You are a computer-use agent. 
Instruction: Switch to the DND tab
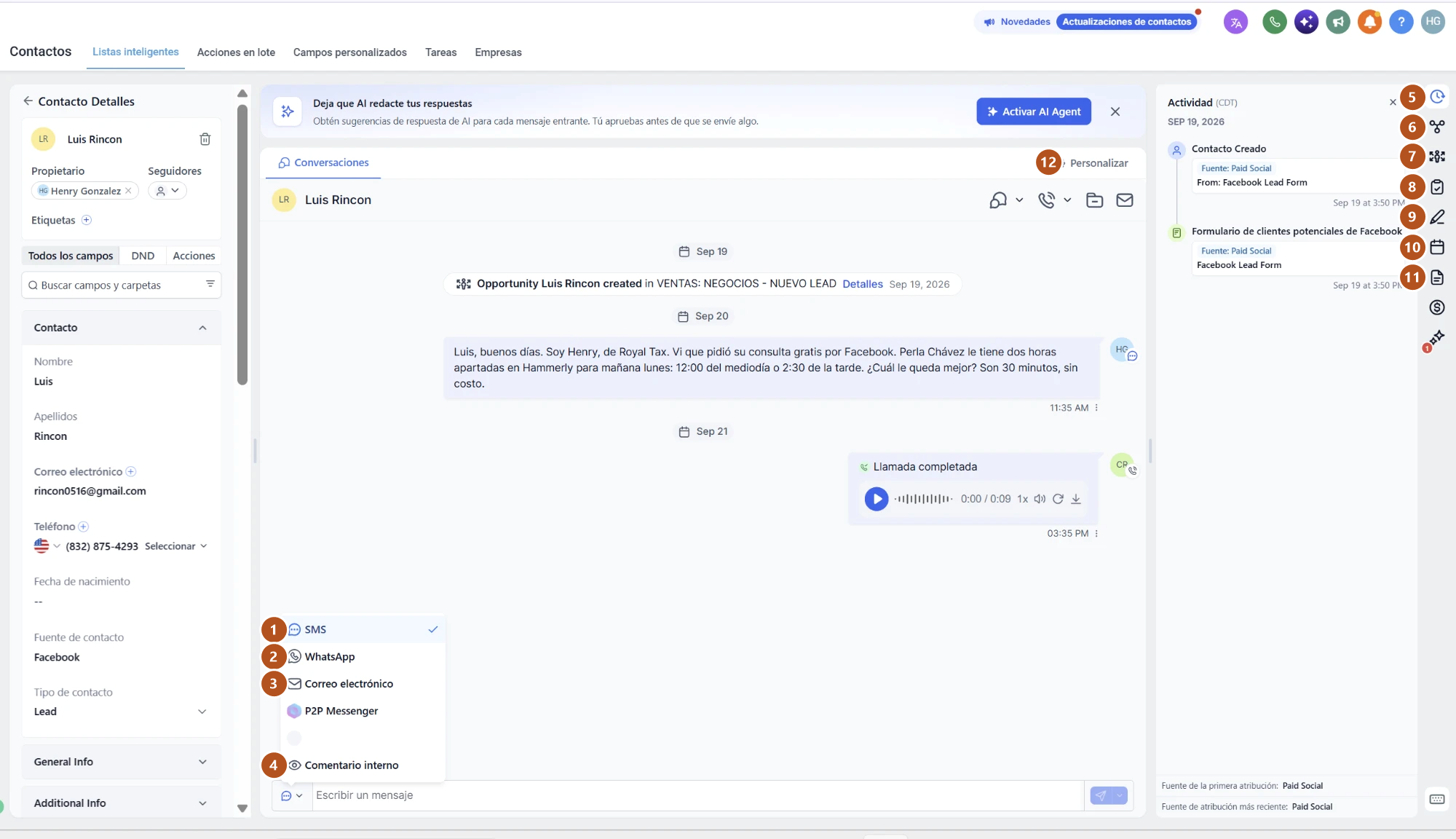tap(143, 256)
